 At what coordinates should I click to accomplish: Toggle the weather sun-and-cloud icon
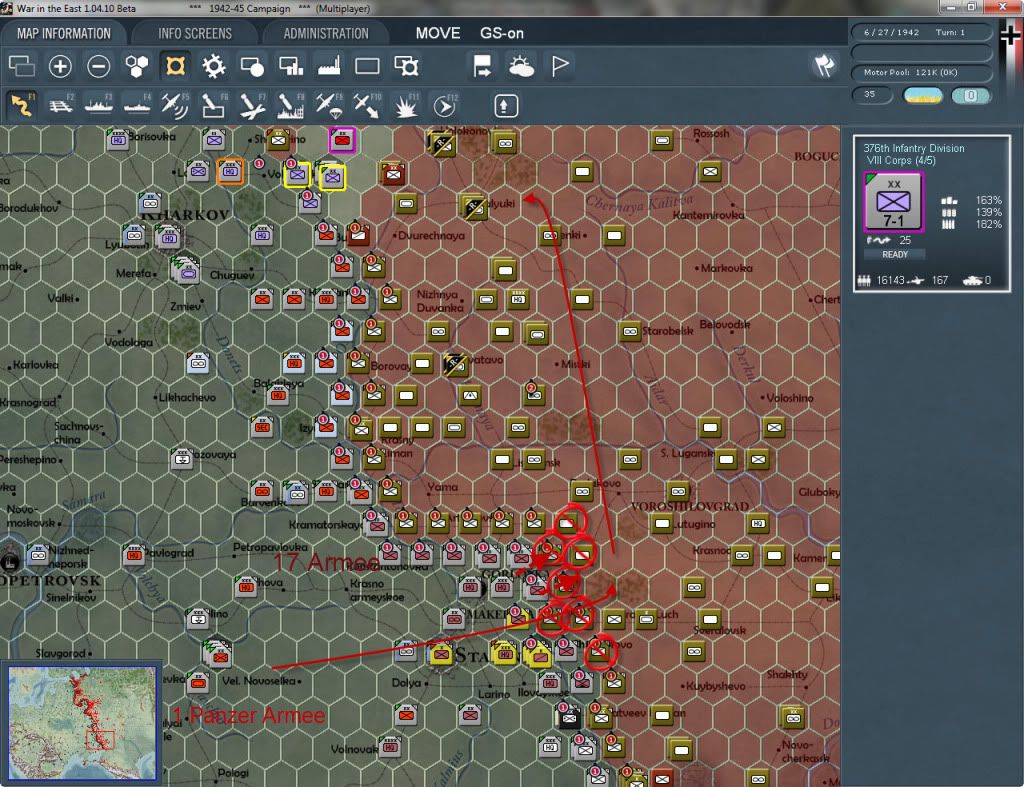point(521,66)
